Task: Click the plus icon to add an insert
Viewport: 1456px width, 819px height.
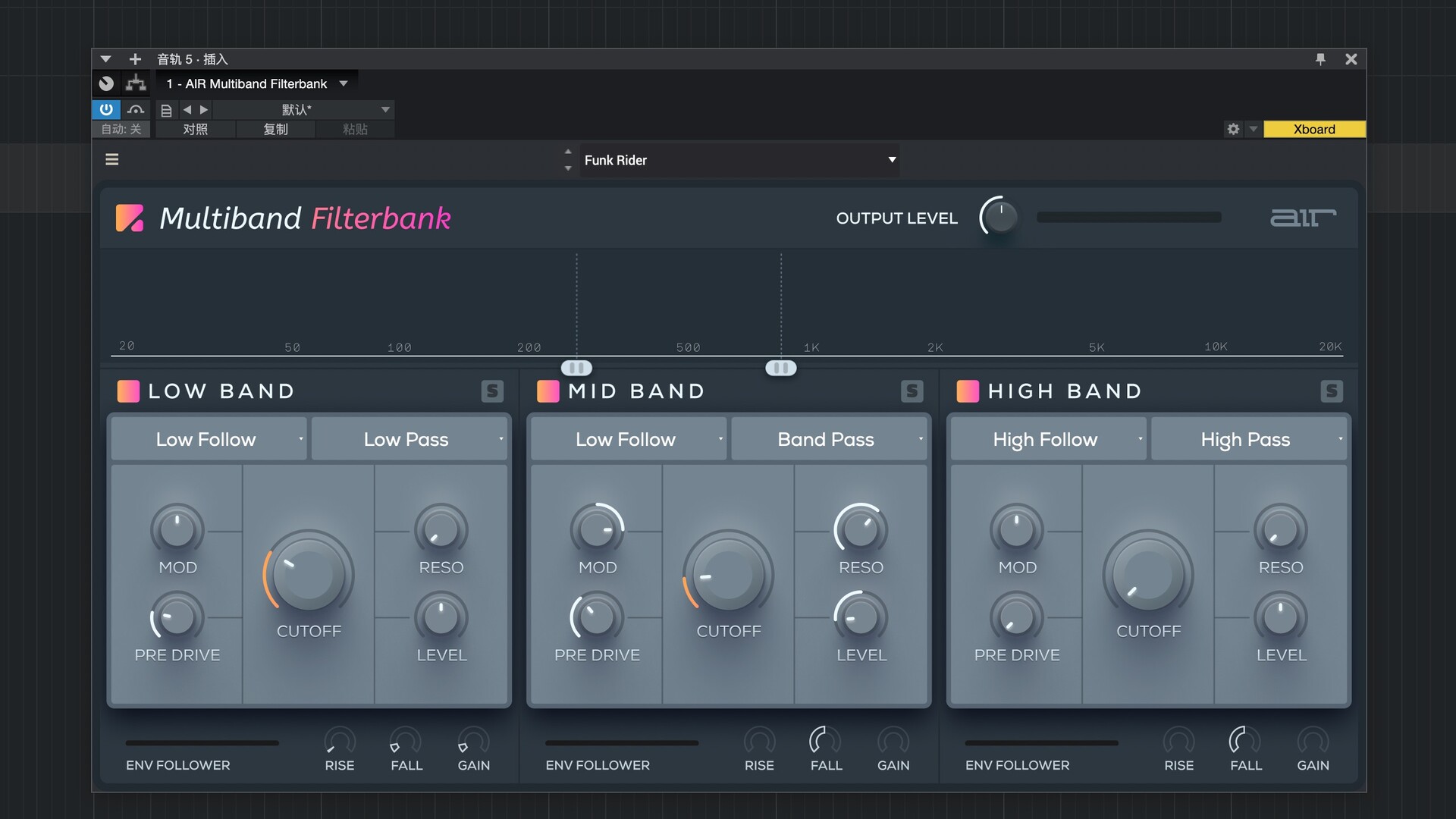Action: [x=135, y=58]
